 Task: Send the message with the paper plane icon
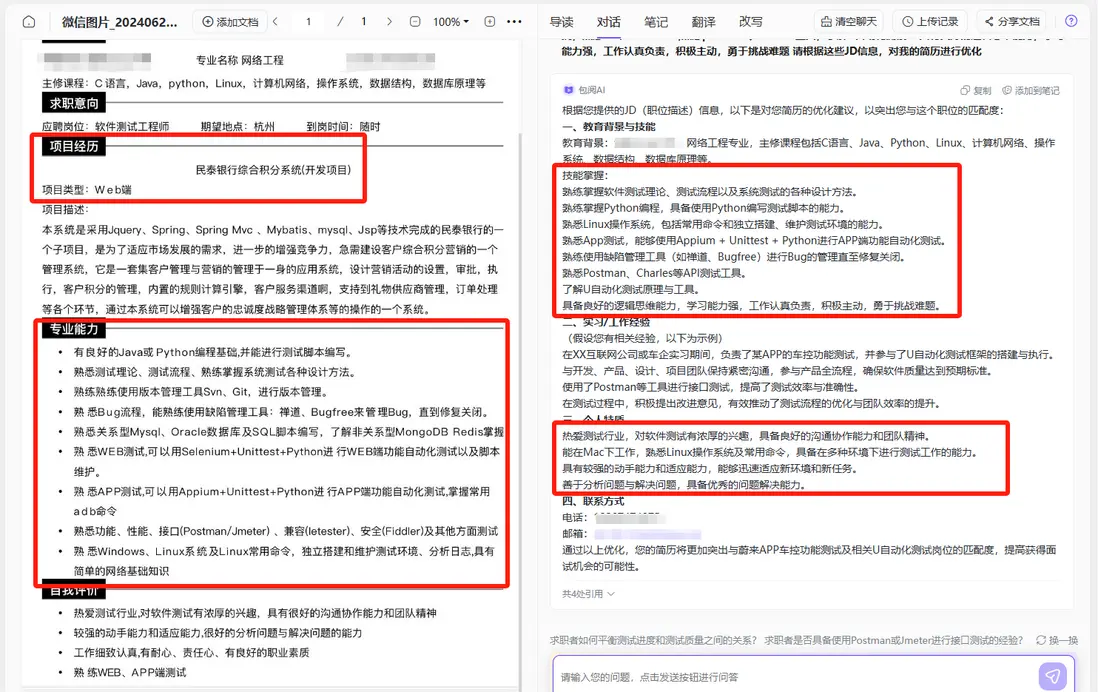tap(1052, 676)
